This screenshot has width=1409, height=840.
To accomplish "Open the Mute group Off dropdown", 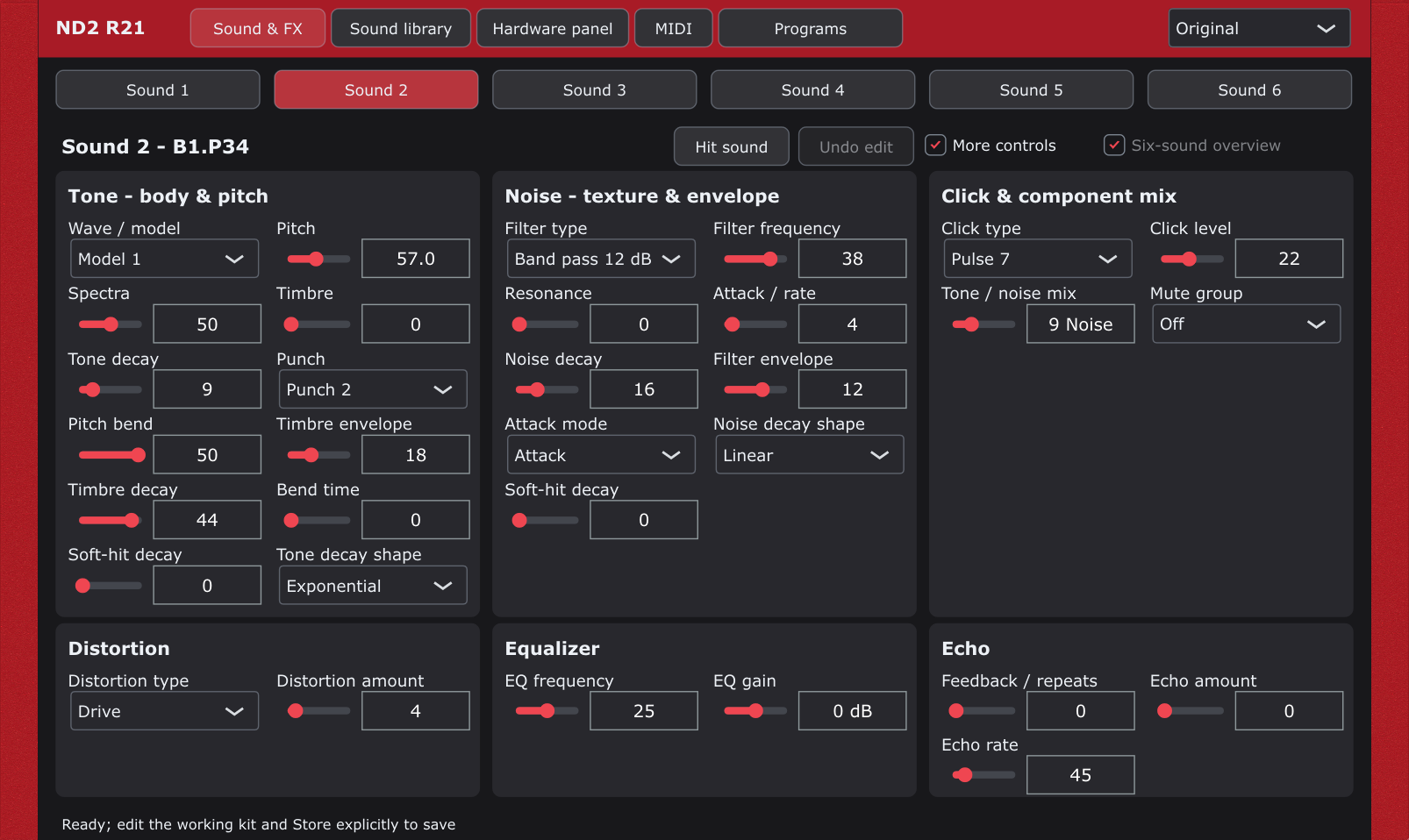I will 1247,324.
